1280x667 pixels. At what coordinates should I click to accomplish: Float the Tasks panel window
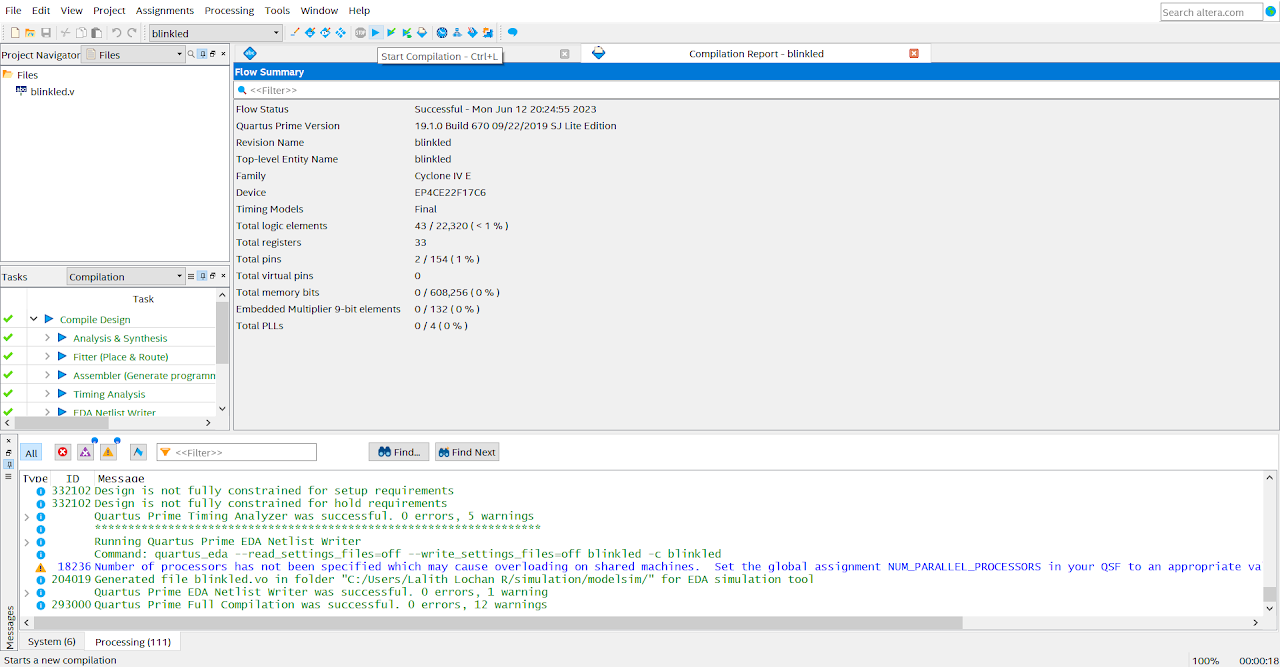[x=213, y=276]
